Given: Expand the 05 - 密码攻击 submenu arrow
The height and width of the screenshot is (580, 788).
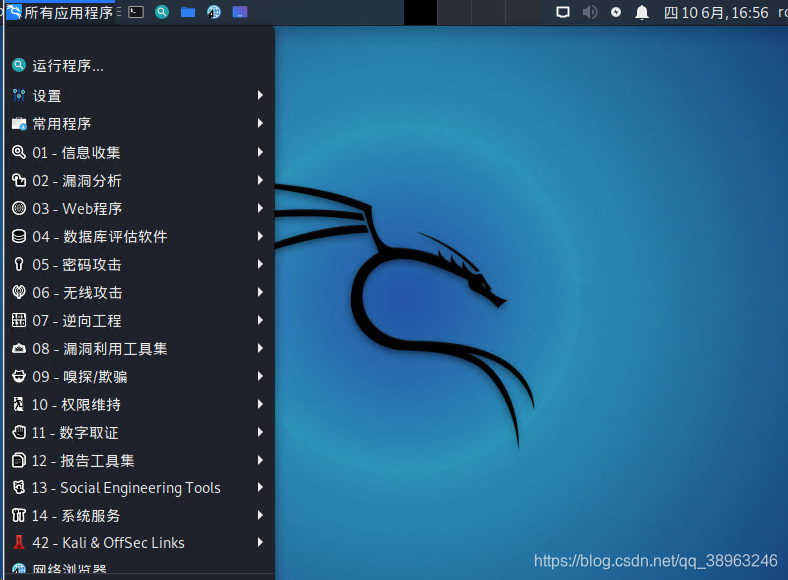Looking at the screenshot, I should [260, 264].
